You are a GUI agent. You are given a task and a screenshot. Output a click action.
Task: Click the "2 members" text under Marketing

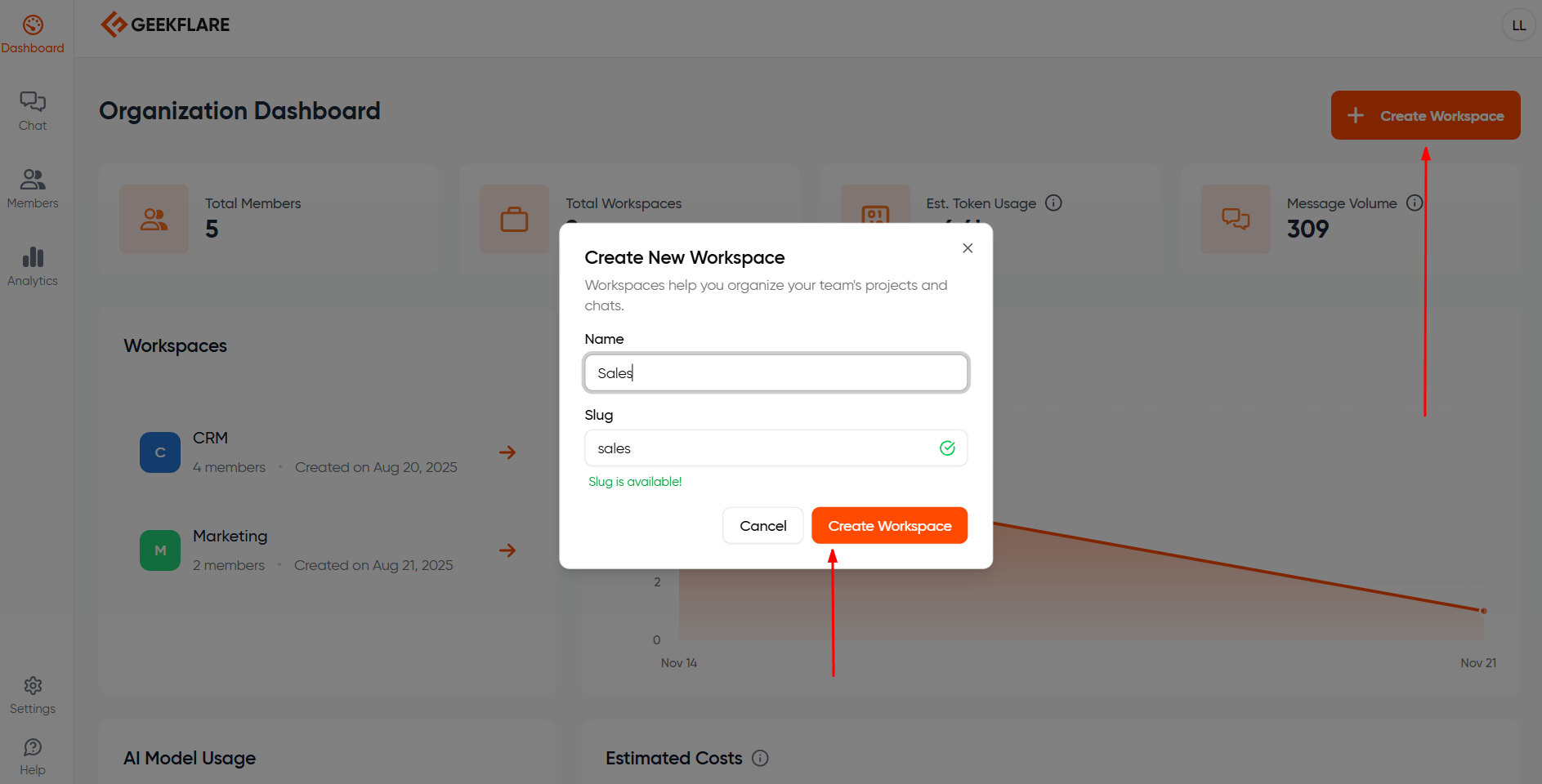tap(229, 565)
